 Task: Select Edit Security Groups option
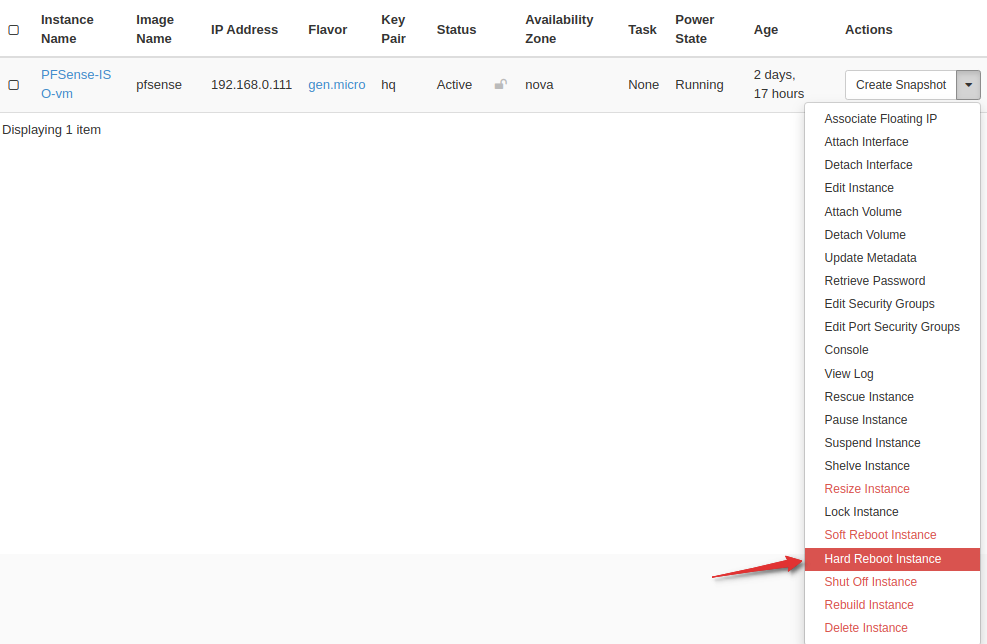(879, 304)
